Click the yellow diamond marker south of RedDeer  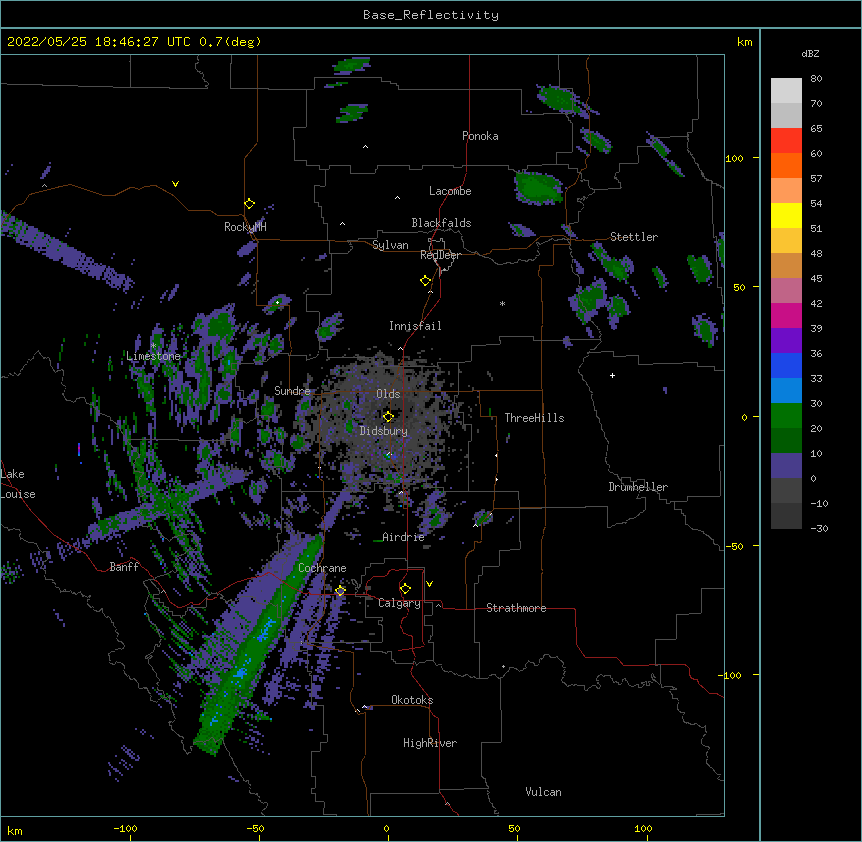425,281
